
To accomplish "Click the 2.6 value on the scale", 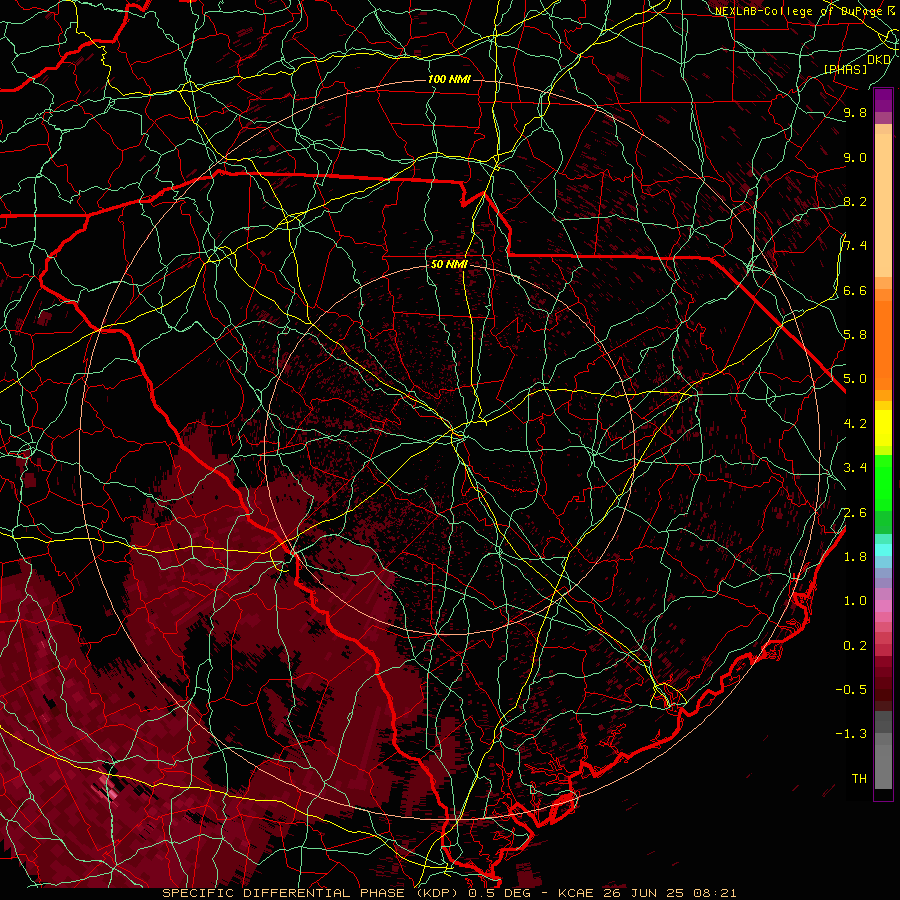I will coord(855,513).
